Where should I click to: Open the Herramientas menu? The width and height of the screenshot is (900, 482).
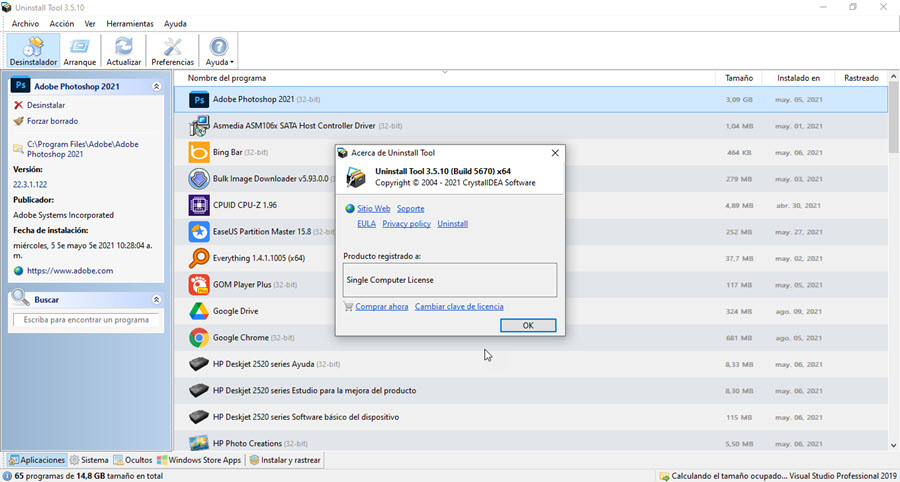(130, 24)
